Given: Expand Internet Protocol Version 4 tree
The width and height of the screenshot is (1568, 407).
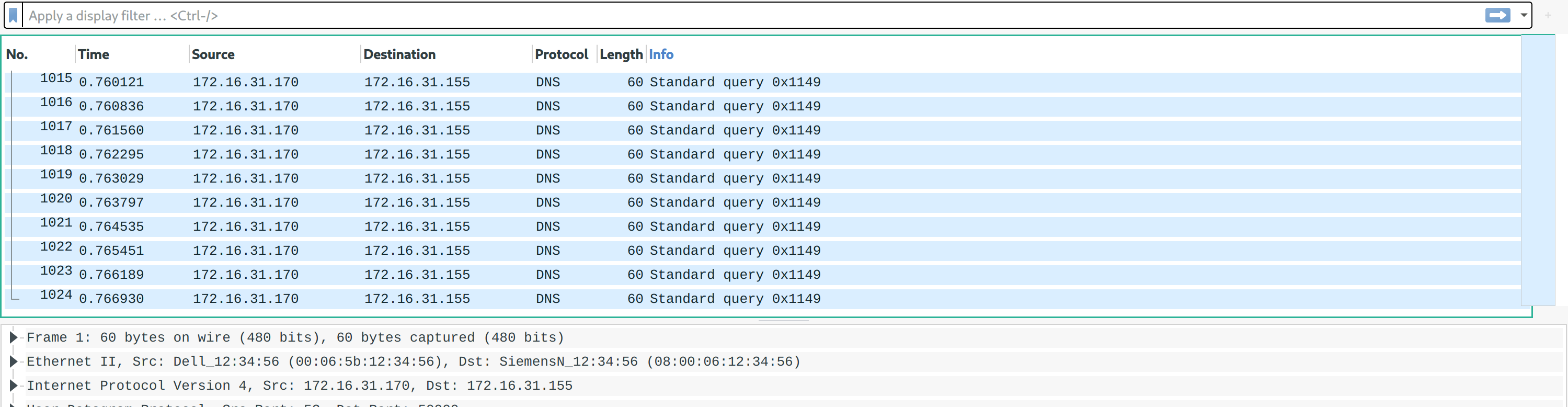Looking at the screenshot, I should [13, 386].
